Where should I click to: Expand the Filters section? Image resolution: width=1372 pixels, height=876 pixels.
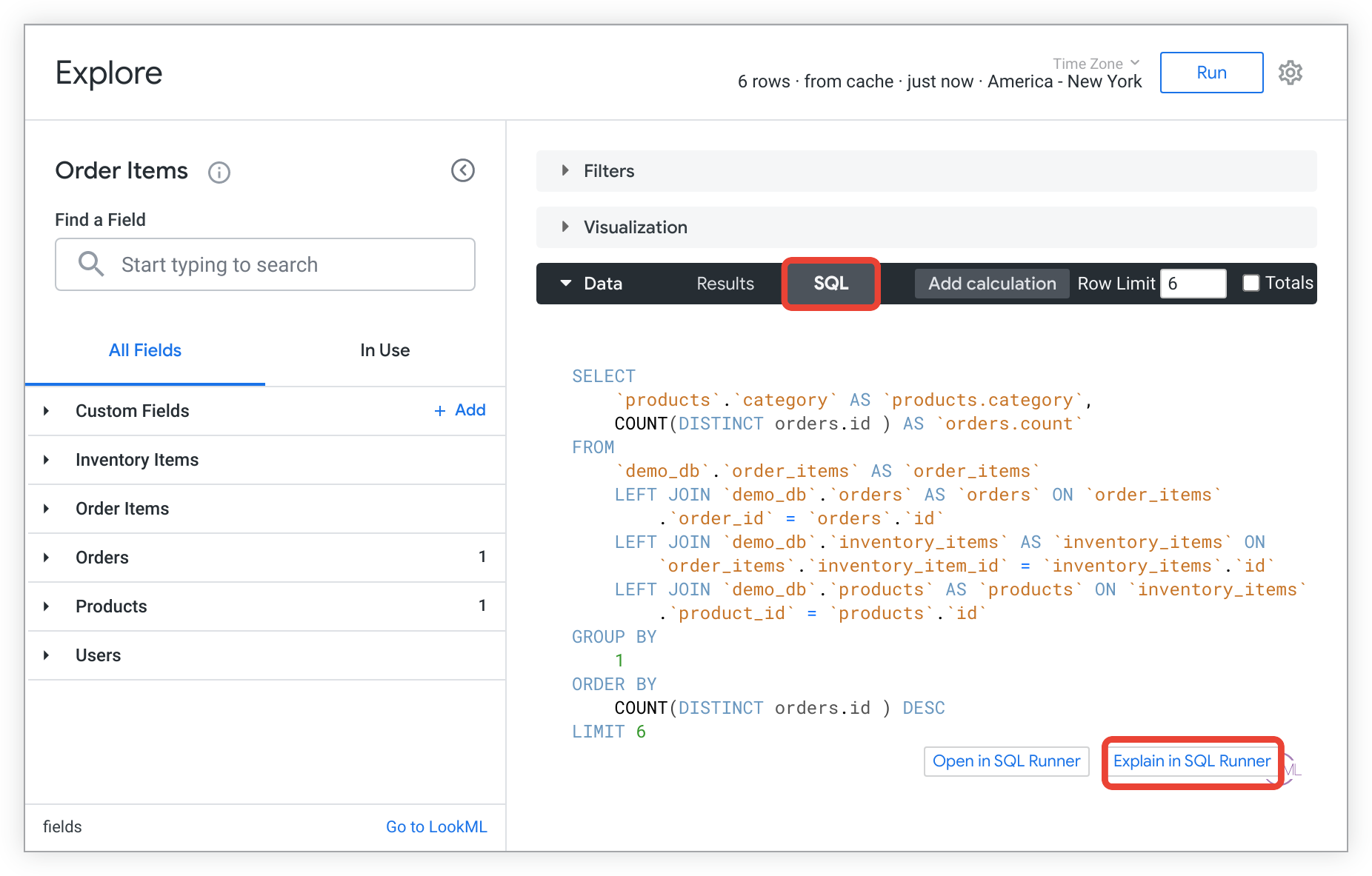[565, 171]
